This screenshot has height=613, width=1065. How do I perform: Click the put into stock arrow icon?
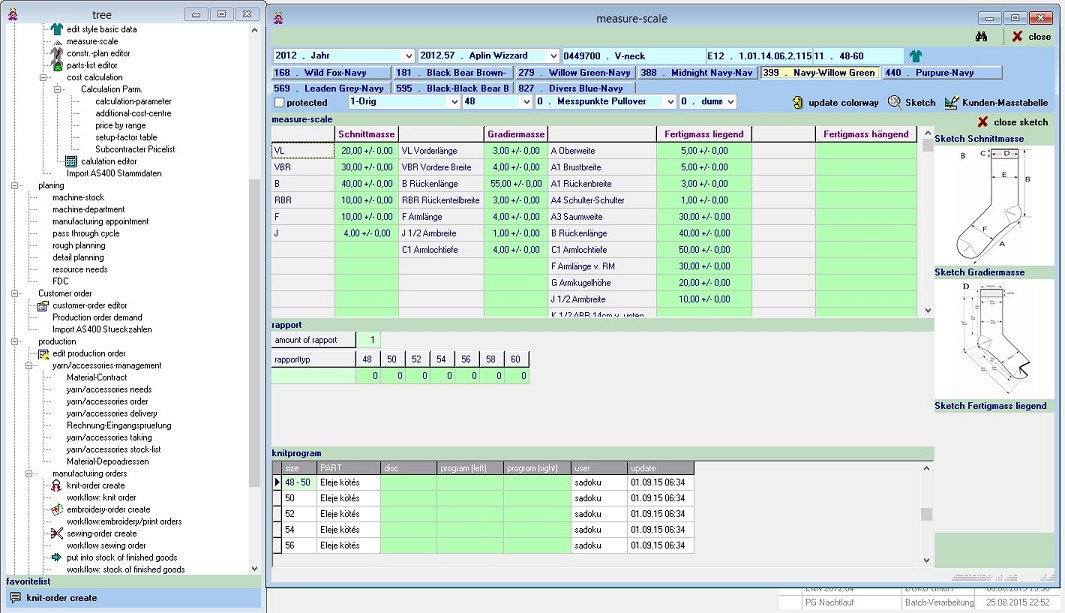(x=57, y=557)
